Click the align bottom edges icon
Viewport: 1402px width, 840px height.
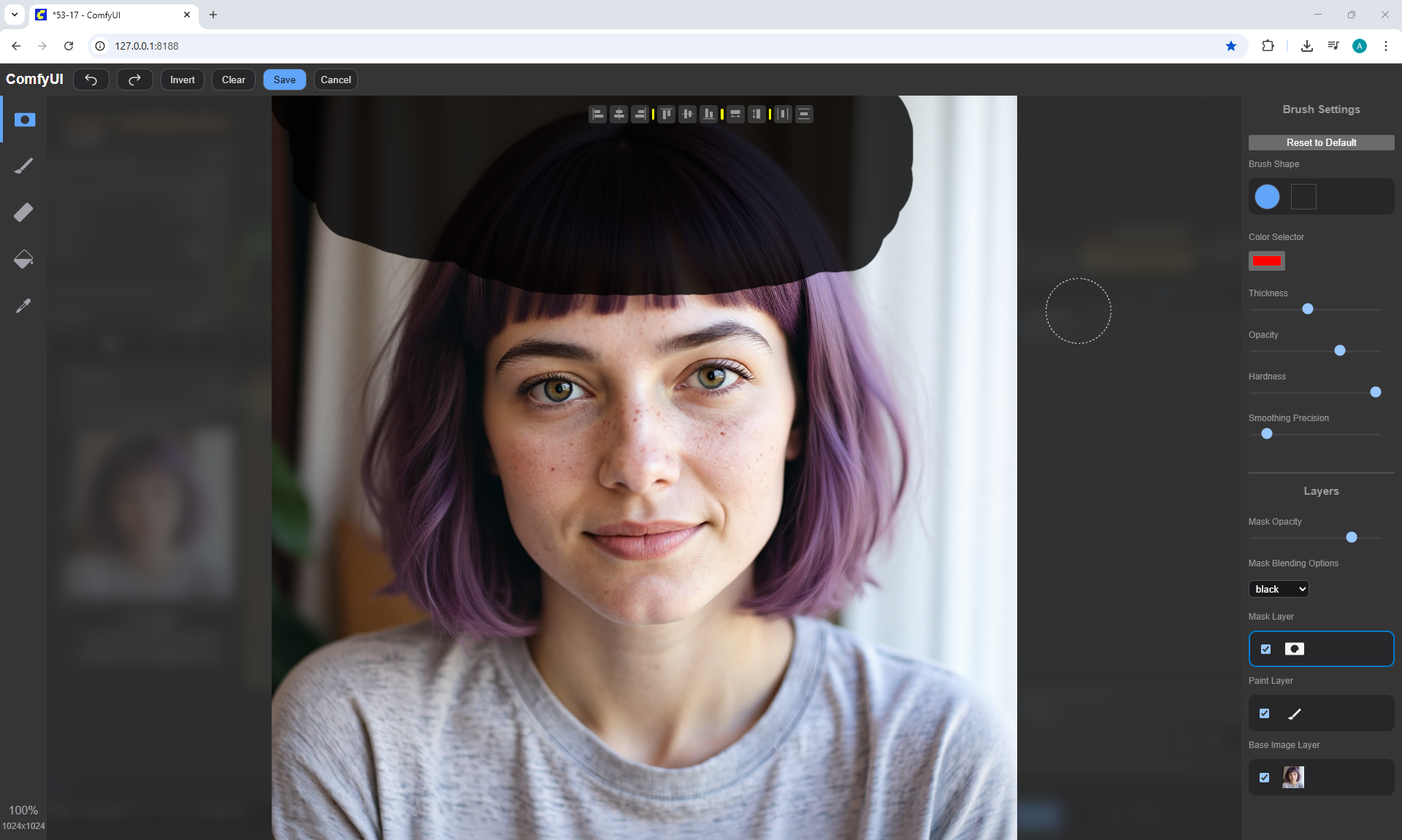tap(708, 114)
